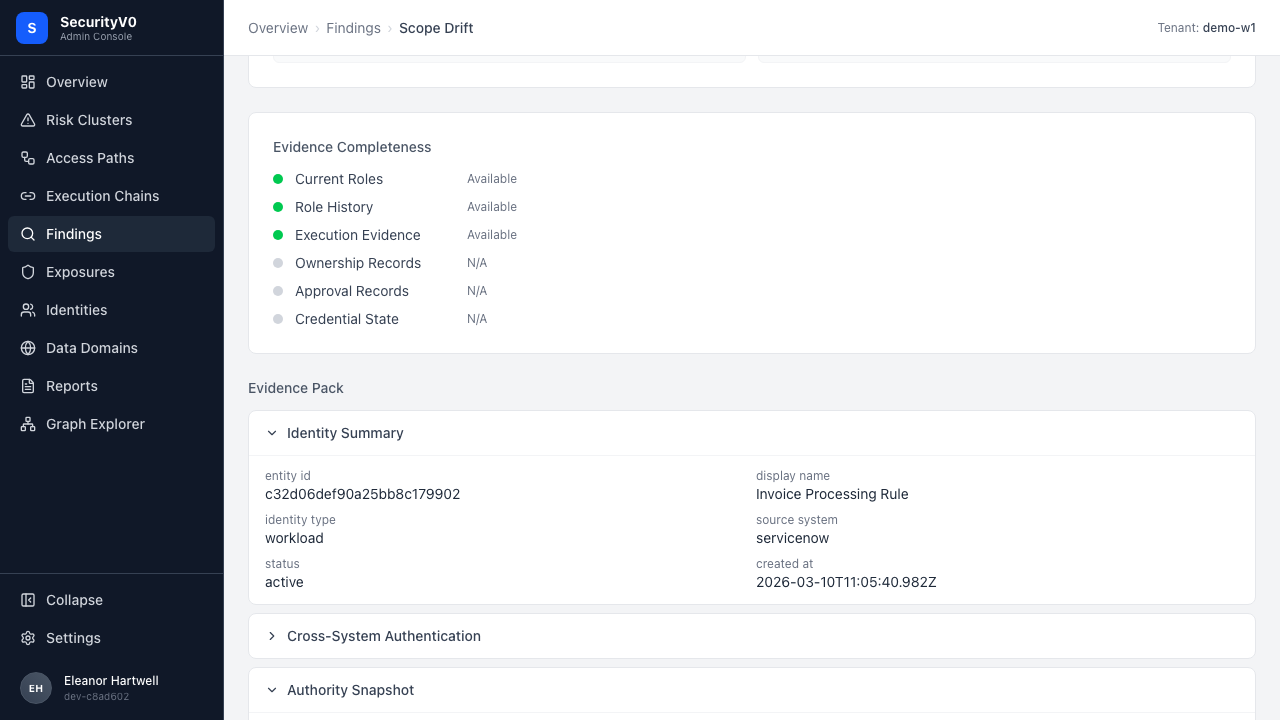Collapse Authority Snapshot section chevron

tap(272, 690)
